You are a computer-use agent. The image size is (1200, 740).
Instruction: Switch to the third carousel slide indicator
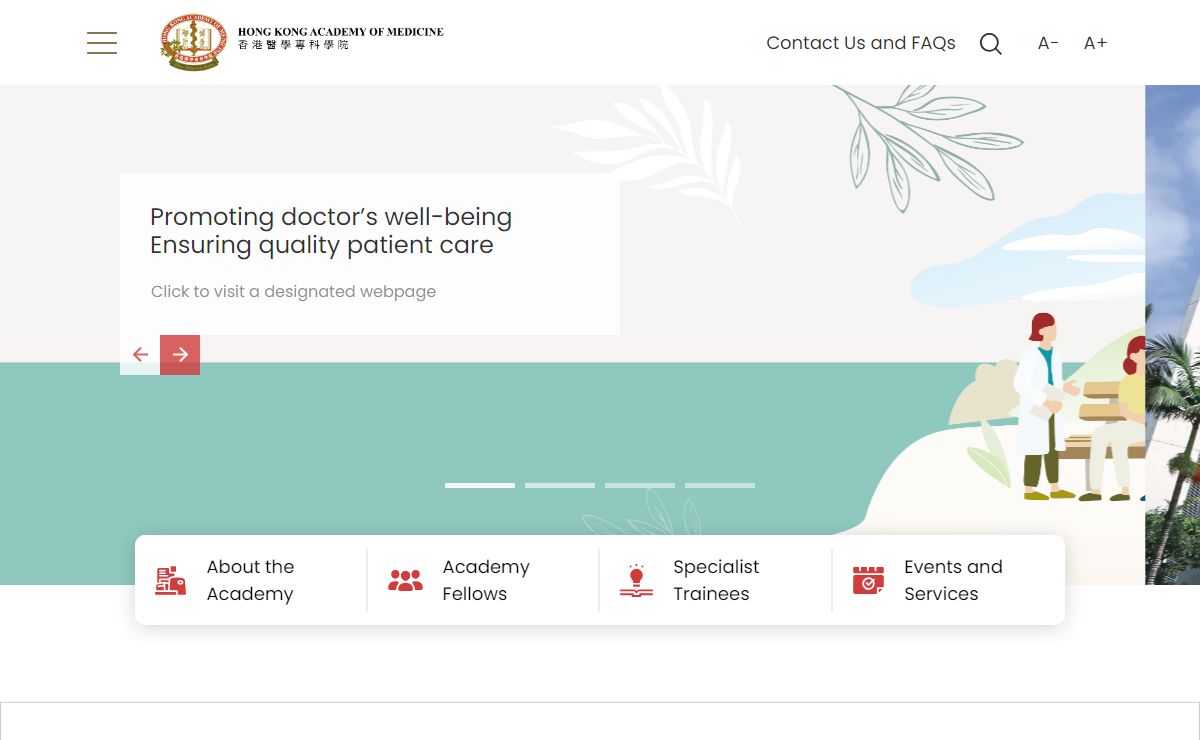click(x=640, y=485)
